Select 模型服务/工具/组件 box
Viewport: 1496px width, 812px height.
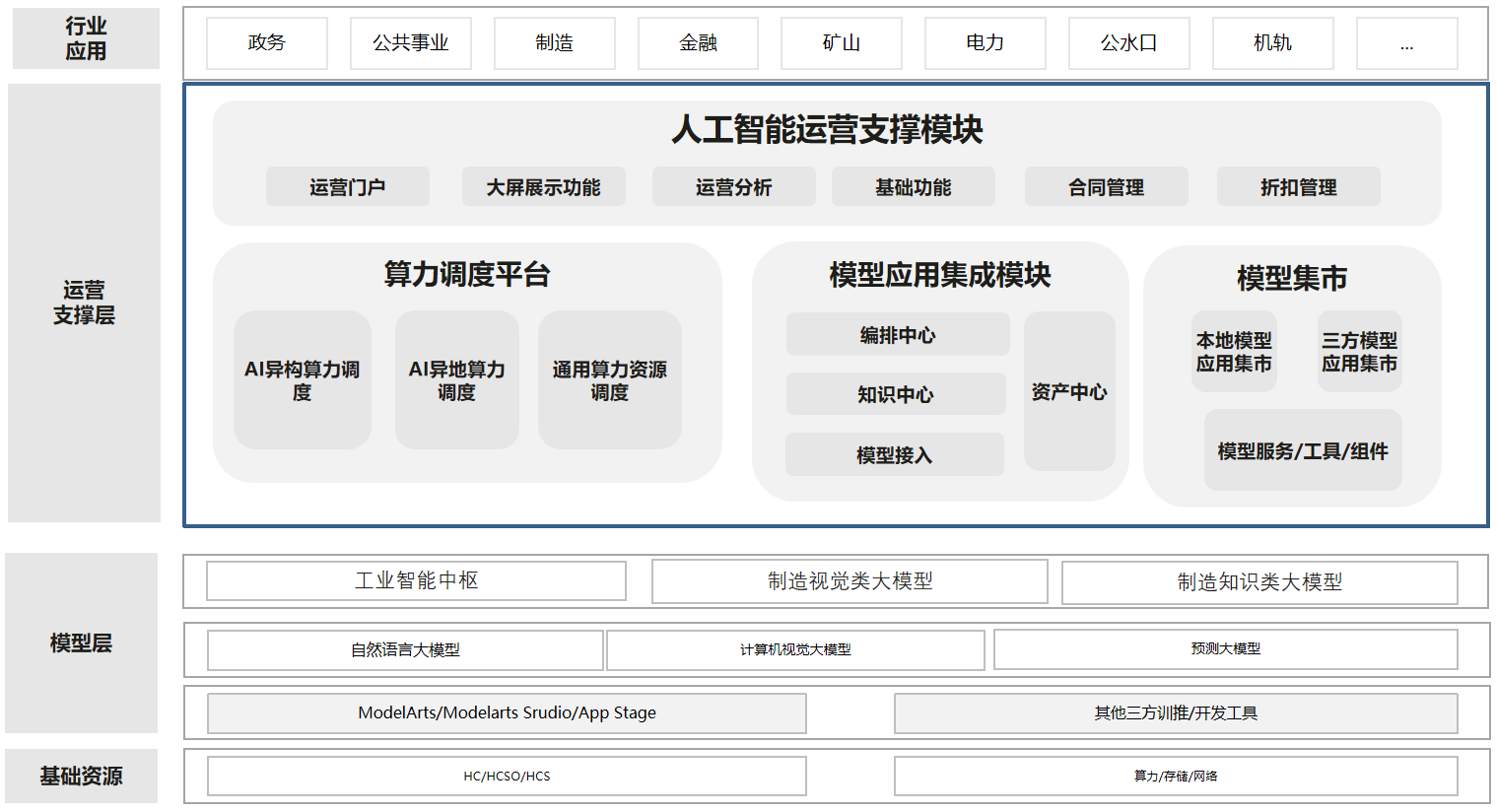click(1302, 451)
